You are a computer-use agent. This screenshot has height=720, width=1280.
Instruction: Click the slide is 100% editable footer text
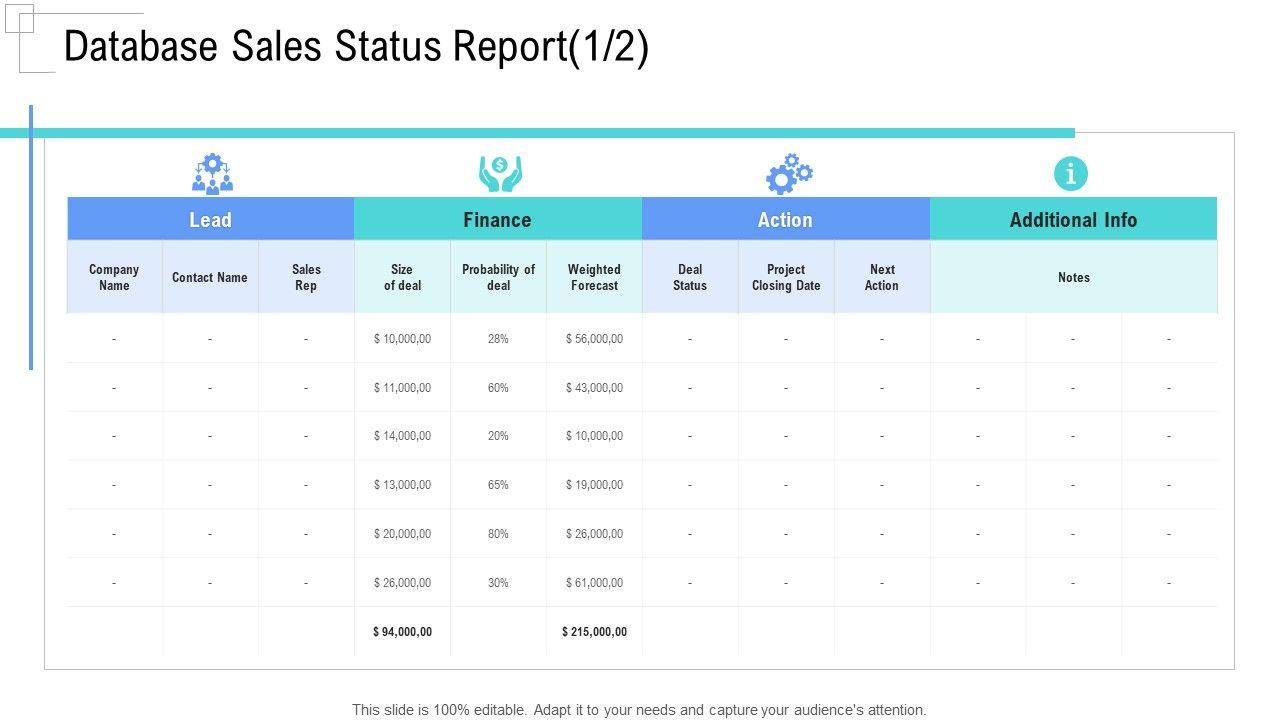(639, 710)
